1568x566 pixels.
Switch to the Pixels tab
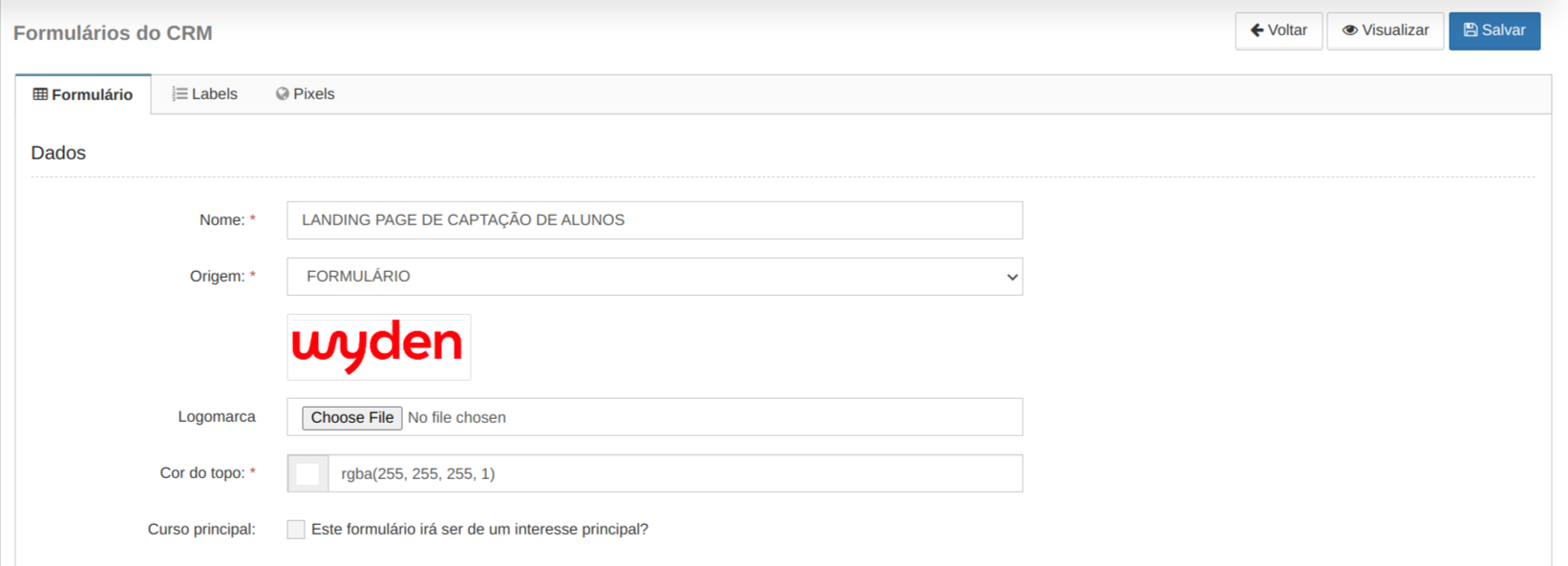tap(306, 94)
